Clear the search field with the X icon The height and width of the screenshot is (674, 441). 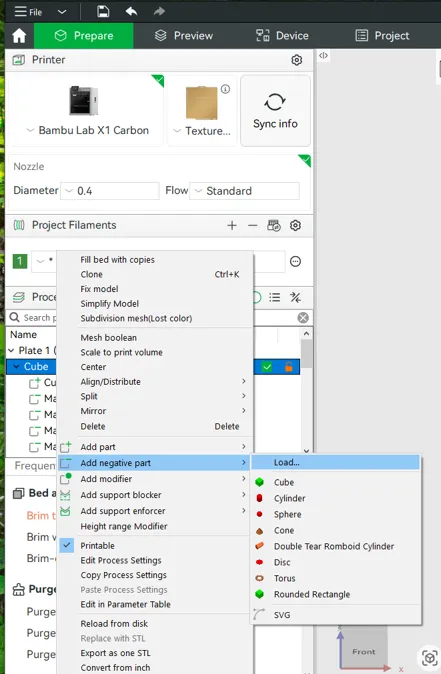[303, 318]
